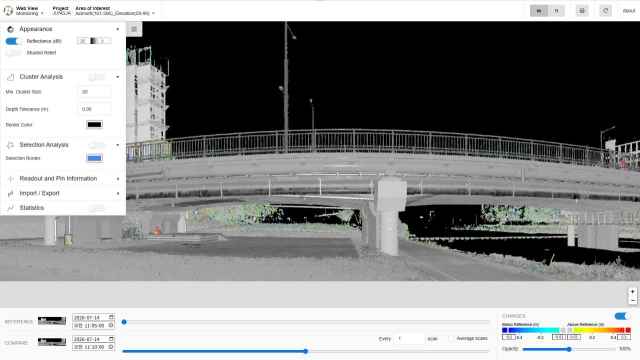
Task: Click the blue Selection Border color swatch
Action: point(94,158)
